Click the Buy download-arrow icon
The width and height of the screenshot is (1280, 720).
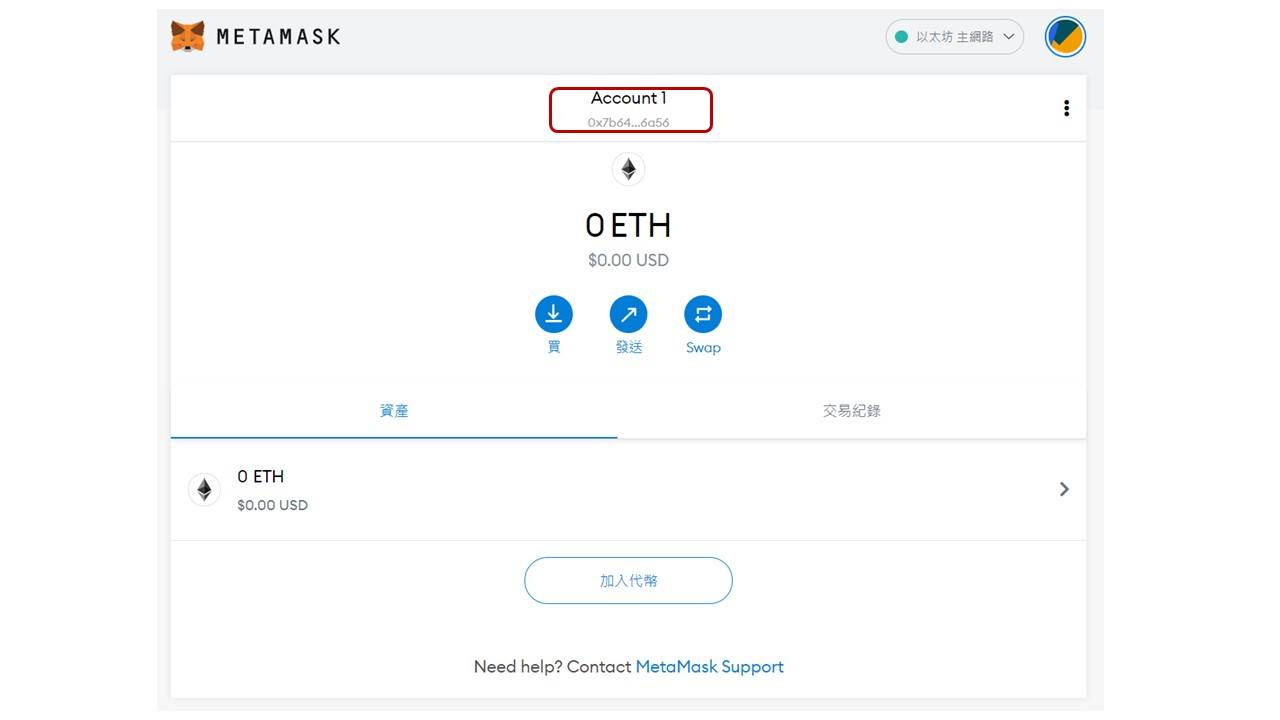pos(554,314)
